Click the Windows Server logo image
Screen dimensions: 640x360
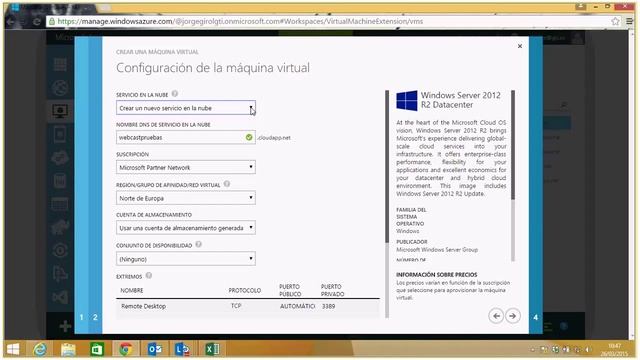tap(407, 100)
